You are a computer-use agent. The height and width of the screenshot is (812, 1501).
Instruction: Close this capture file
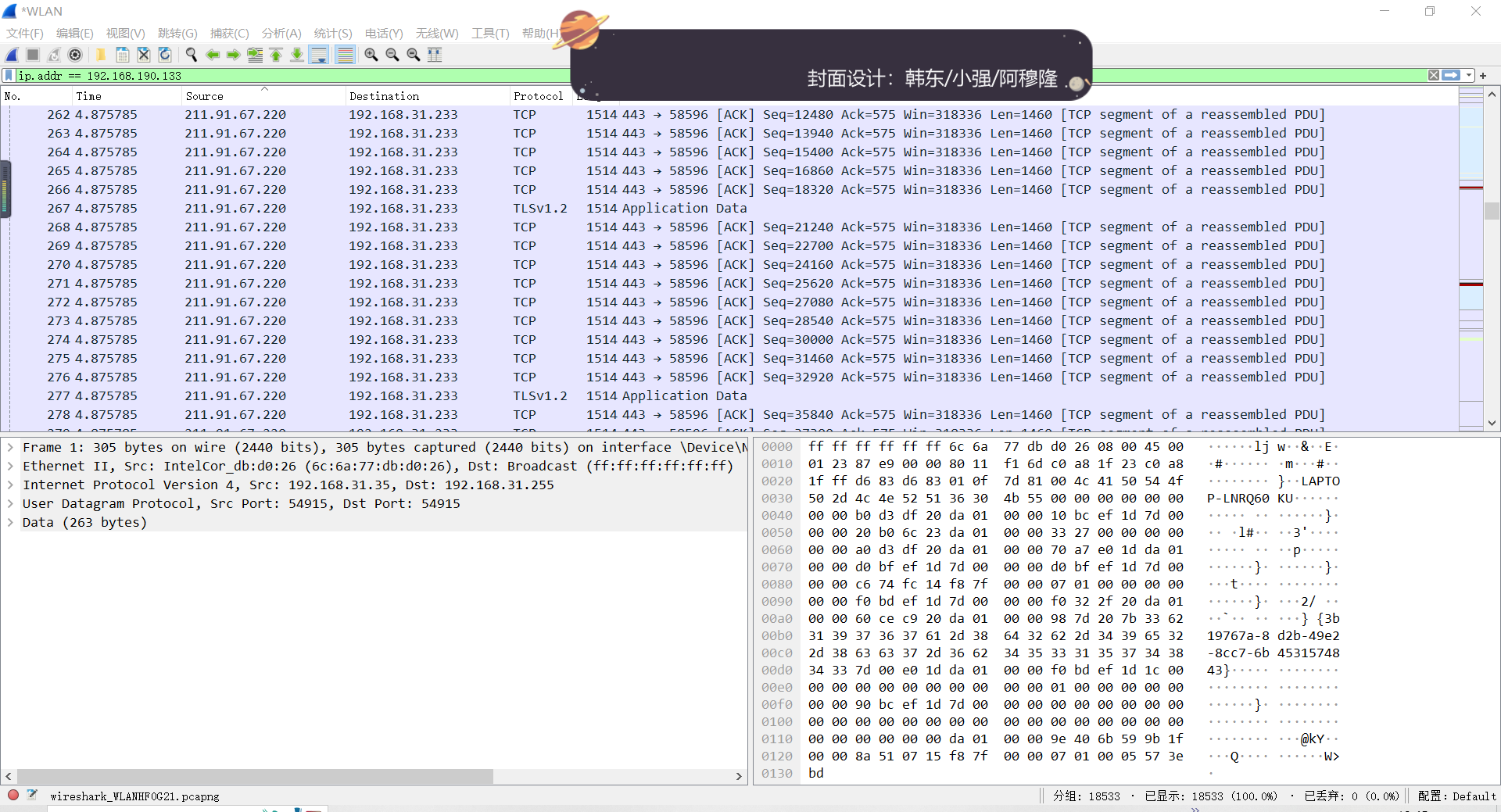coord(144,55)
